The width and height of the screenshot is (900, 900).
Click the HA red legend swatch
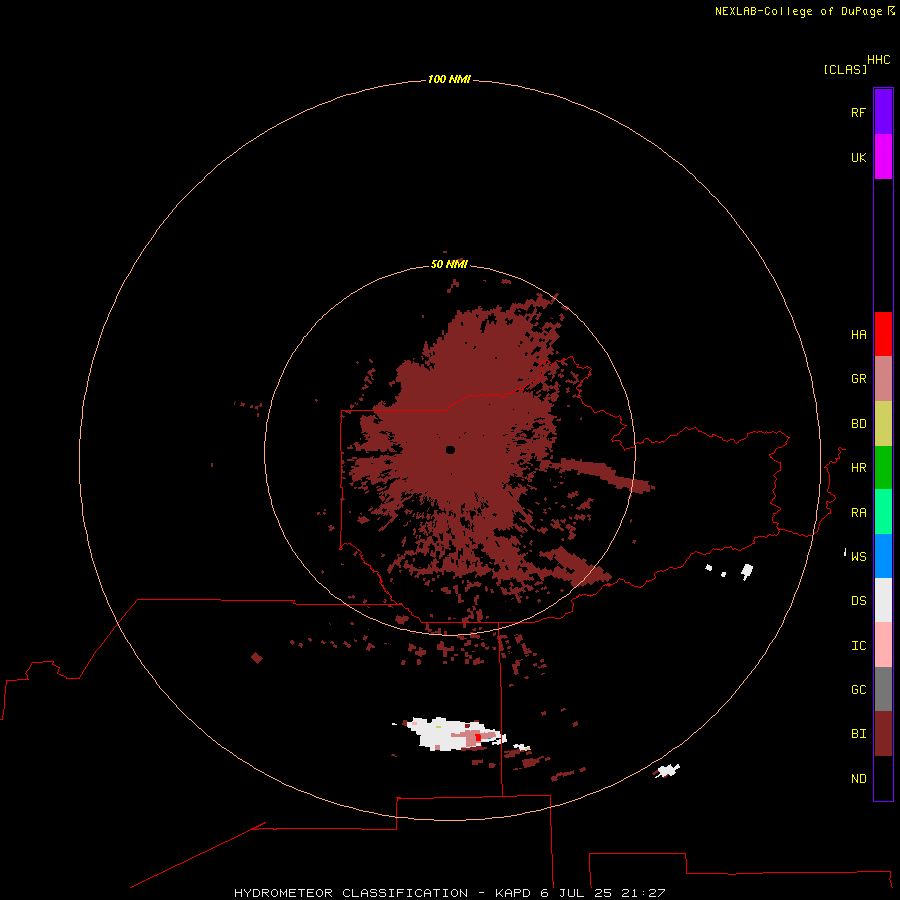pos(883,334)
